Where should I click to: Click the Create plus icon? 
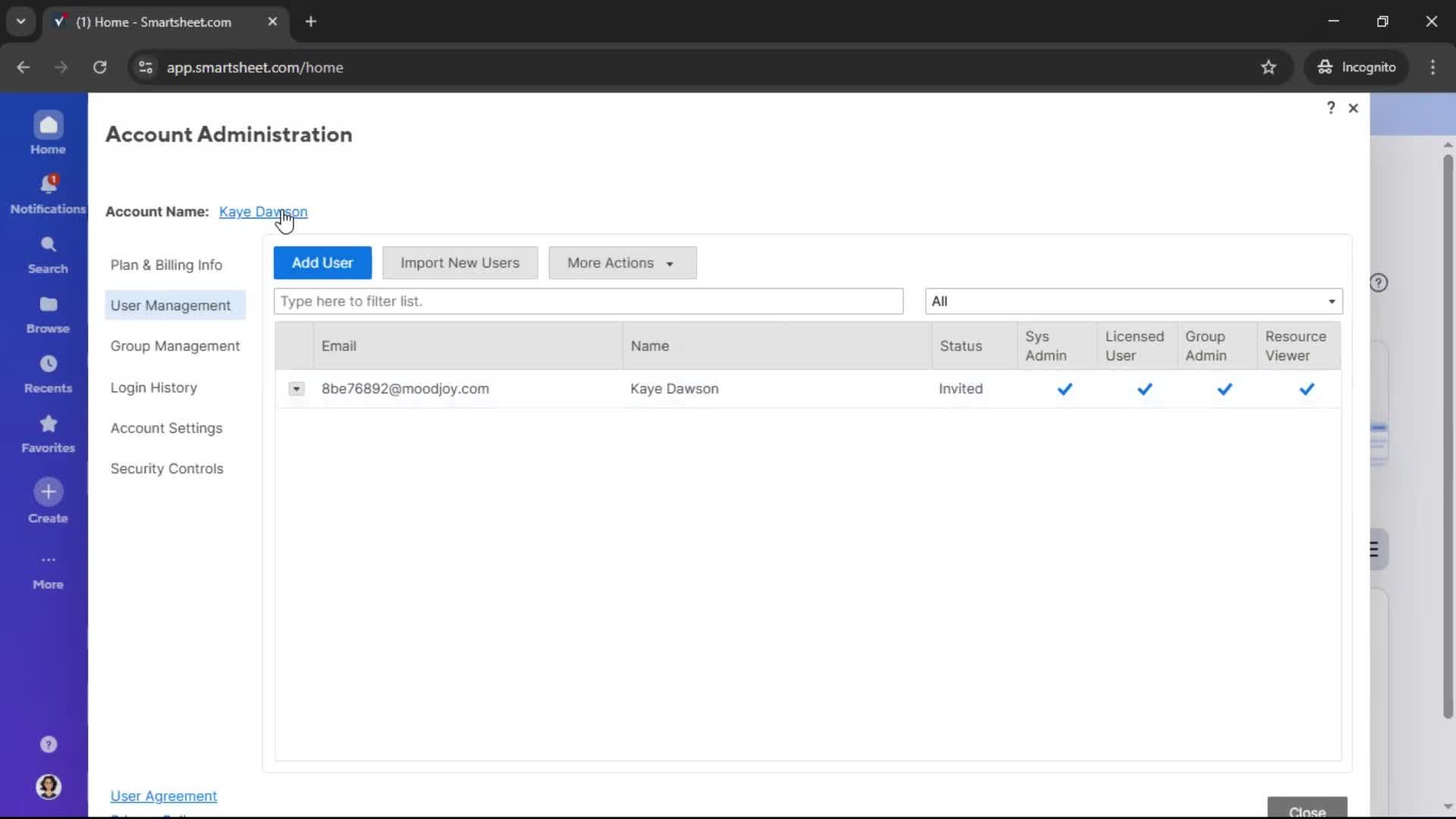(x=48, y=492)
